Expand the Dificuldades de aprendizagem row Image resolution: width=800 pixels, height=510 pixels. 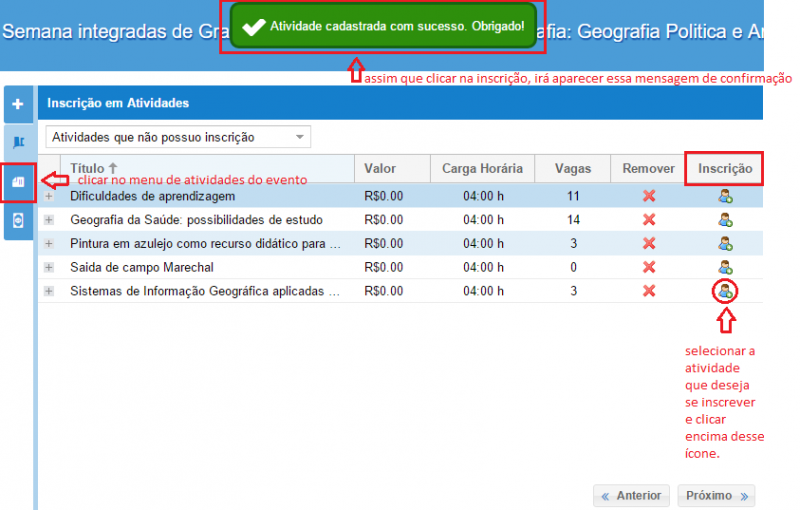(x=49, y=197)
